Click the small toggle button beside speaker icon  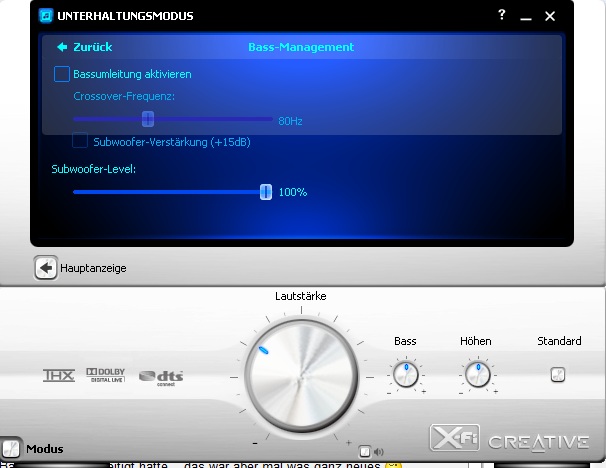[x=364, y=451]
